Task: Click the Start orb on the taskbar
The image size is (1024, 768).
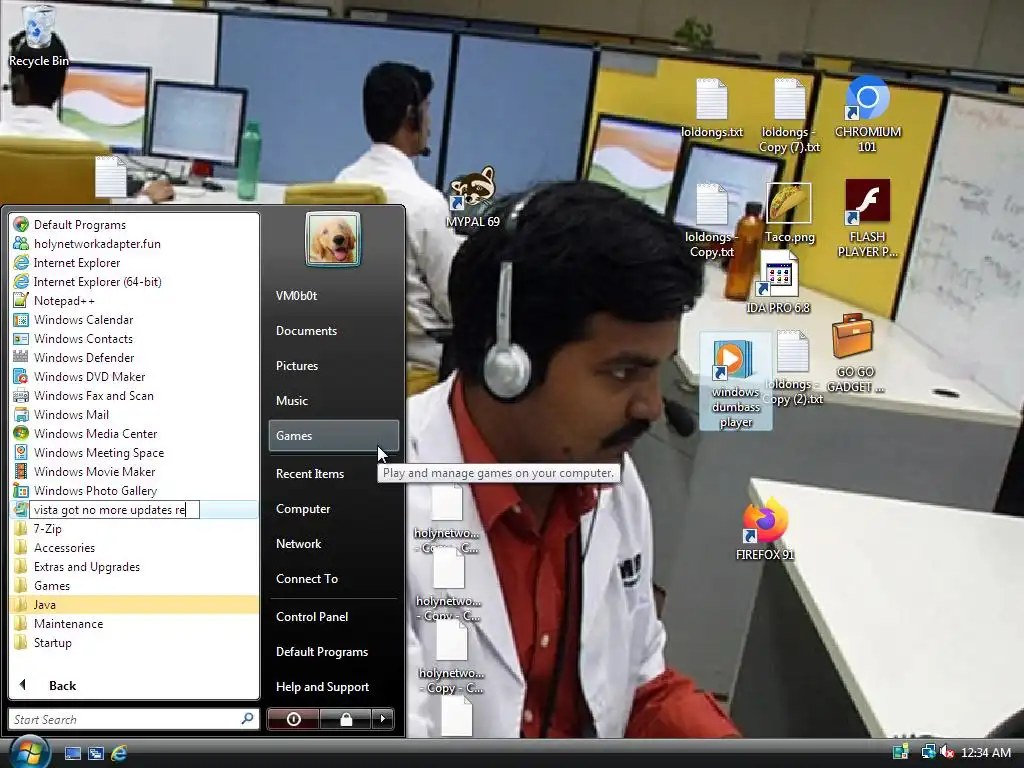Action: pyautogui.click(x=28, y=751)
